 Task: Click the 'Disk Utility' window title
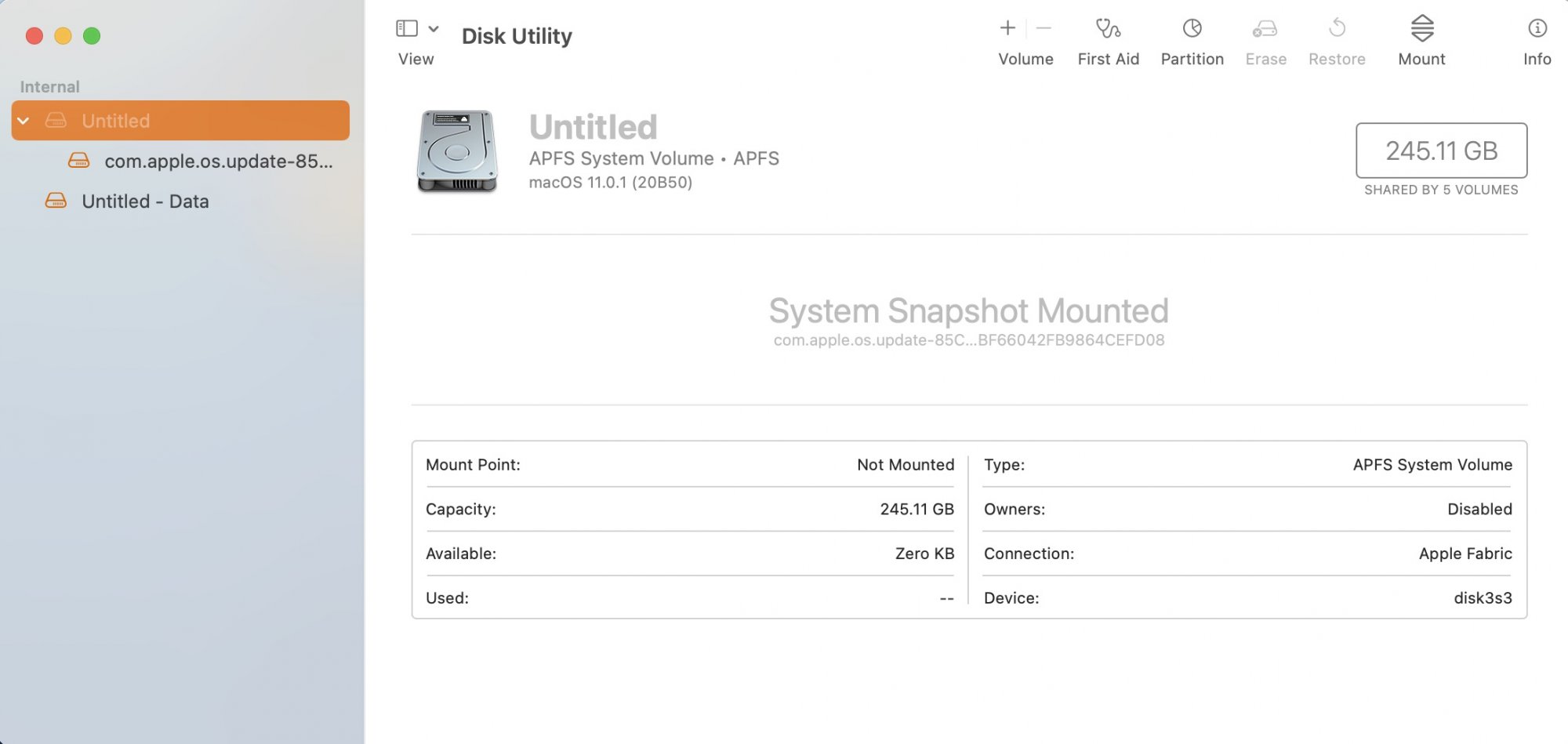(x=517, y=36)
